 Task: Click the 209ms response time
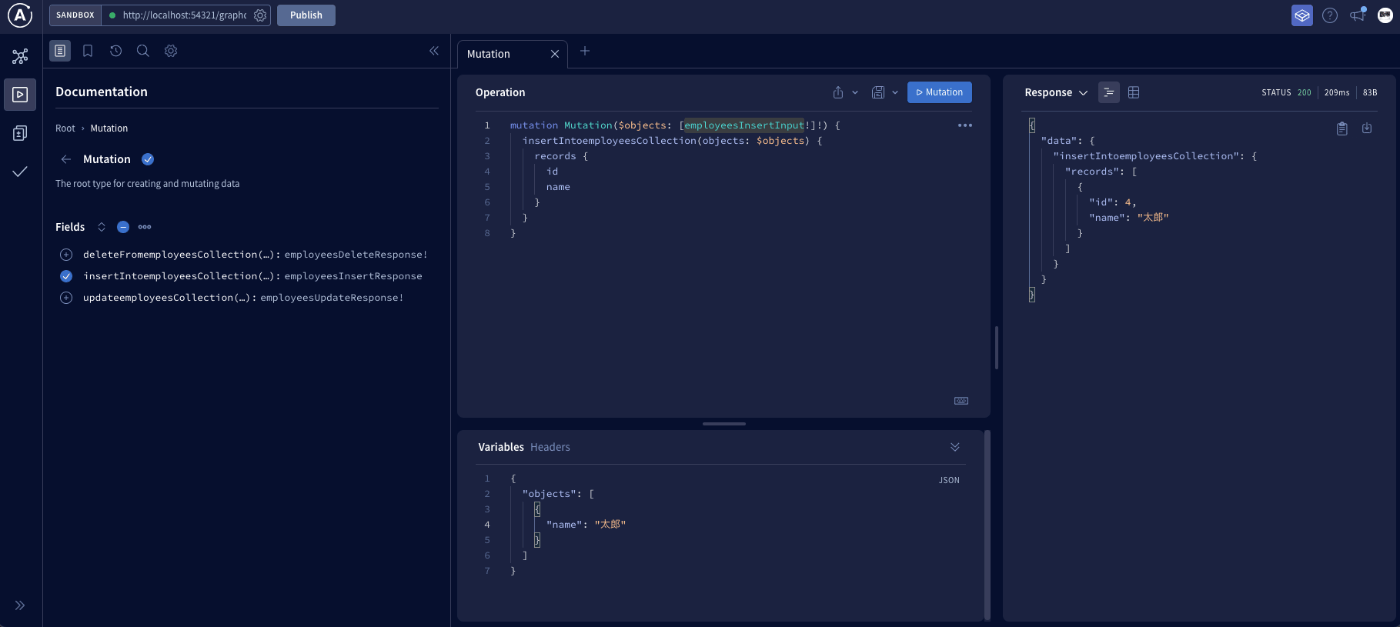tap(1337, 92)
